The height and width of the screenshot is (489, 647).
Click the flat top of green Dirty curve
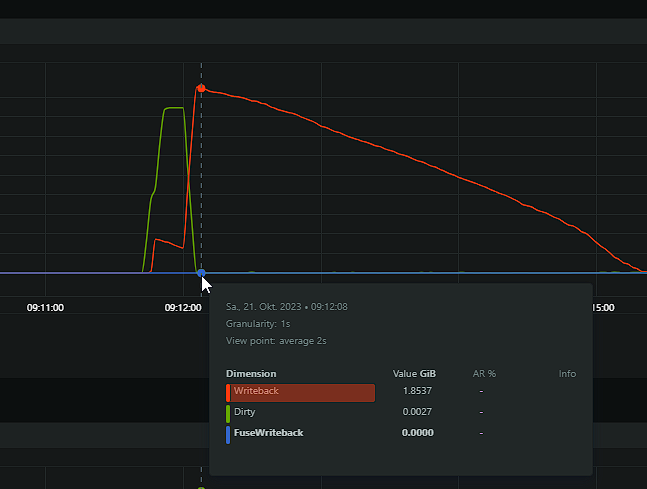pyautogui.click(x=174, y=108)
